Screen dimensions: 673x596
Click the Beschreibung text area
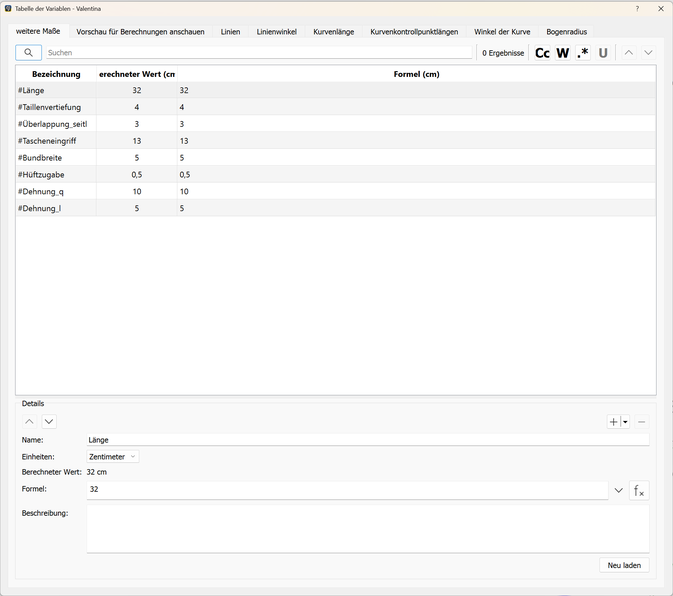(368, 529)
